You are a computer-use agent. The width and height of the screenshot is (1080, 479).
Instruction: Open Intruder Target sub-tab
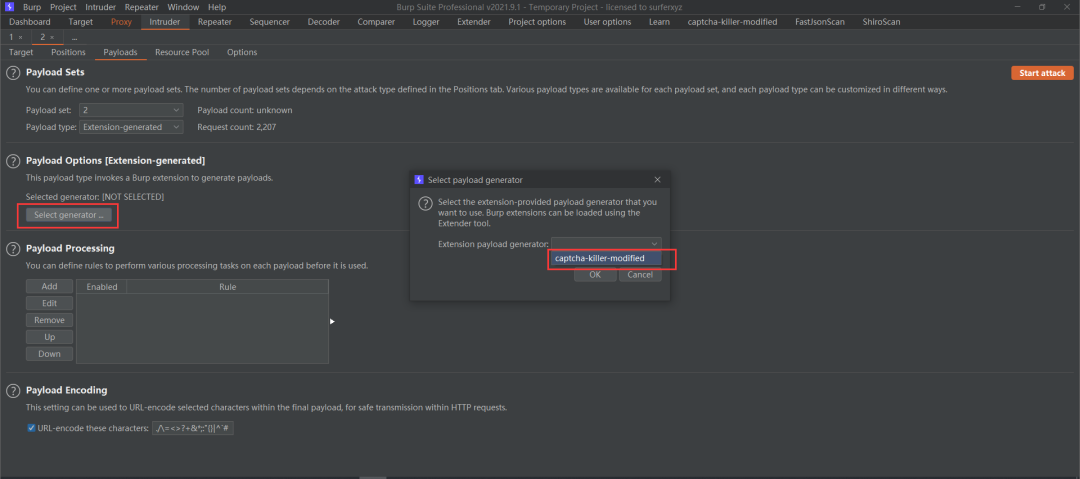21,52
